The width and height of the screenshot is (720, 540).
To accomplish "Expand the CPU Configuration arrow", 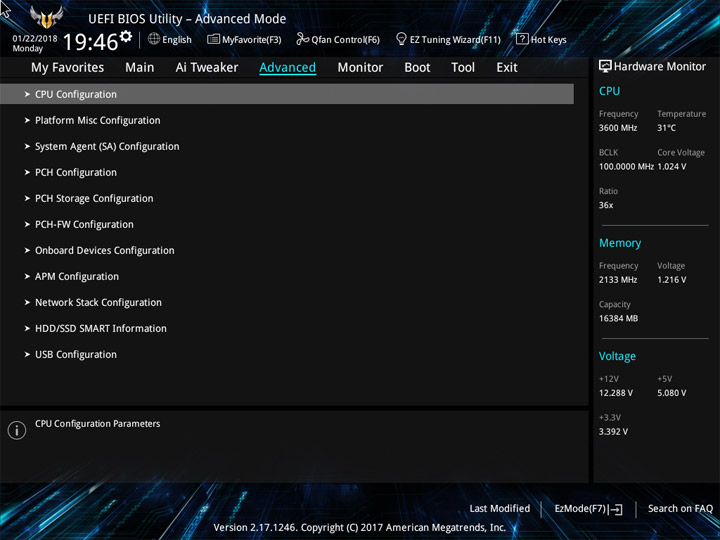I will click(x=27, y=94).
